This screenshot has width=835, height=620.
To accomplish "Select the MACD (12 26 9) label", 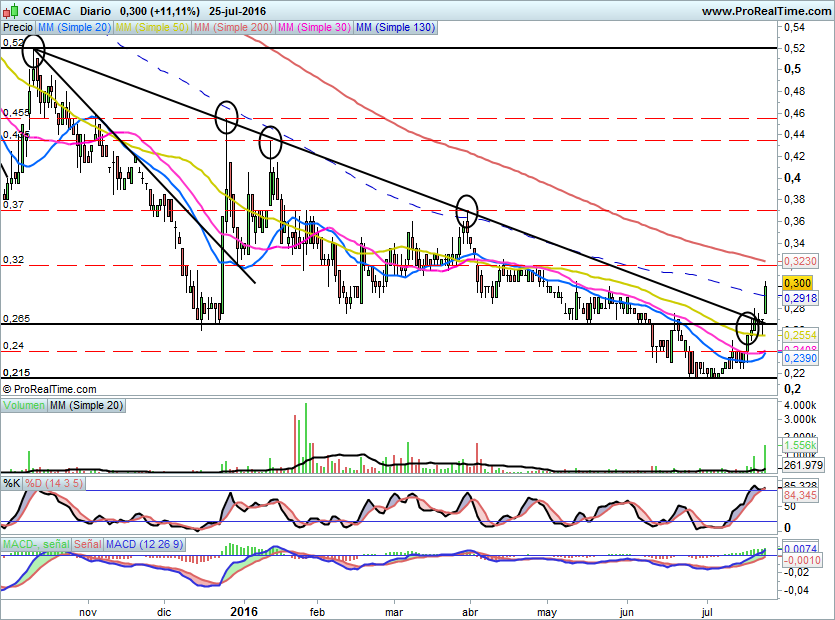I will pos(145,544).
